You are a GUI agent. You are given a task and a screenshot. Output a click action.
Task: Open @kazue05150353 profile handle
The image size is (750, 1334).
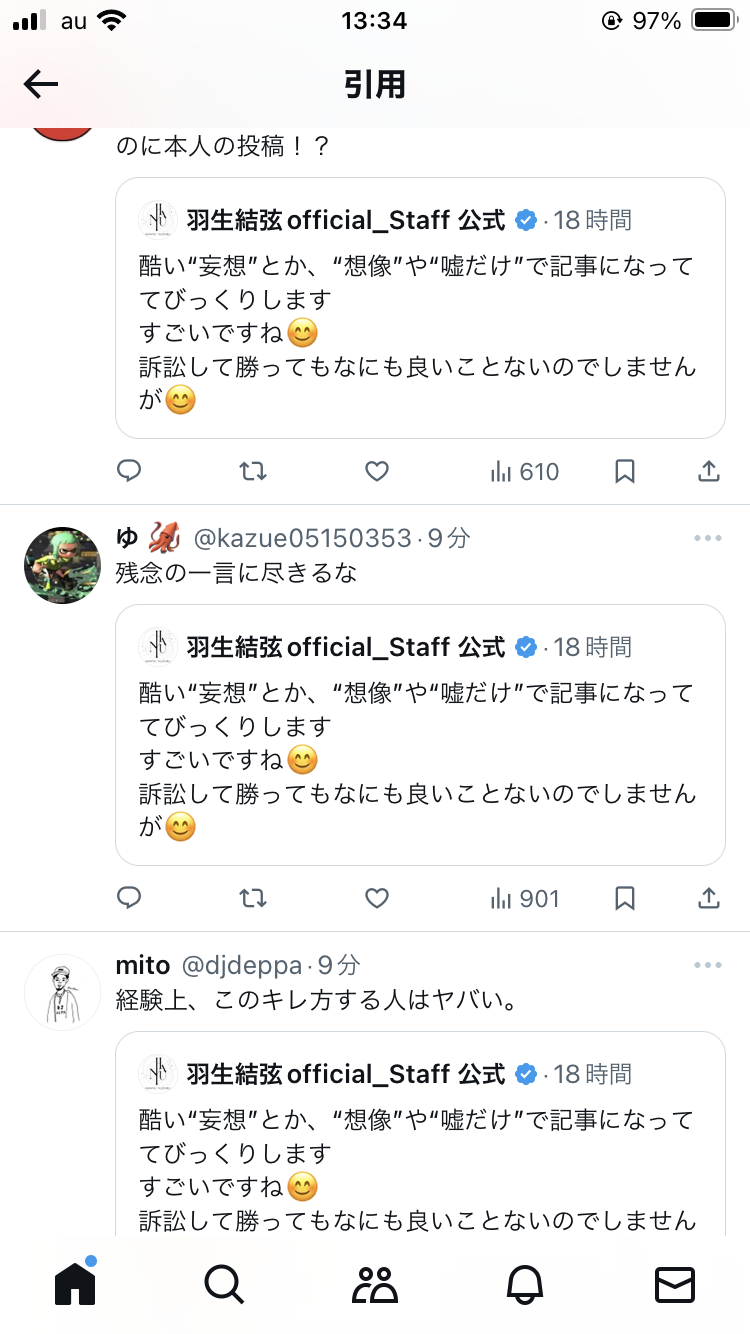click(302, 539)
